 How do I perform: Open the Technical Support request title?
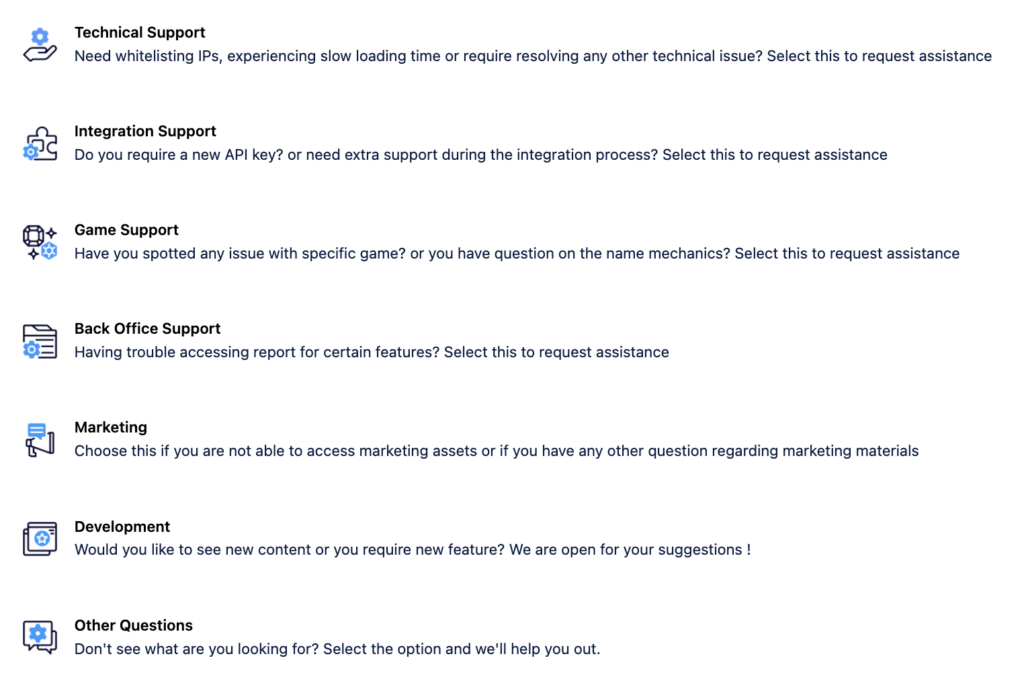click(140, 33)
